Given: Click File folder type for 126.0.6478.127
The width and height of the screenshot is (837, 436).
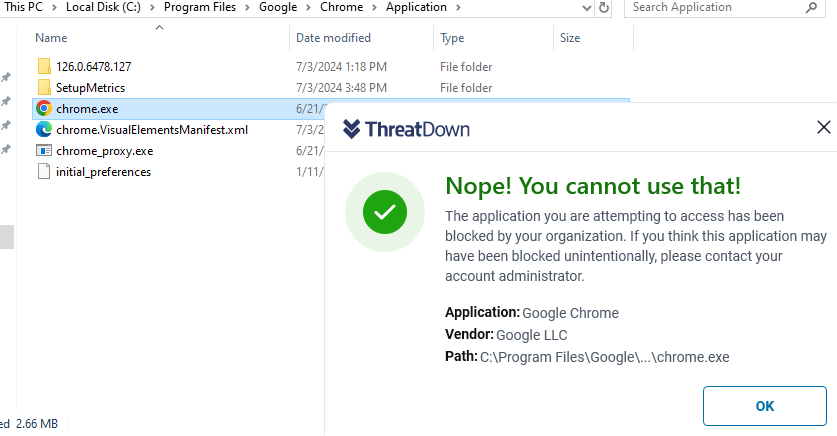Looking at the screenshot, I should pyautogui.click(x=466, y=67).
